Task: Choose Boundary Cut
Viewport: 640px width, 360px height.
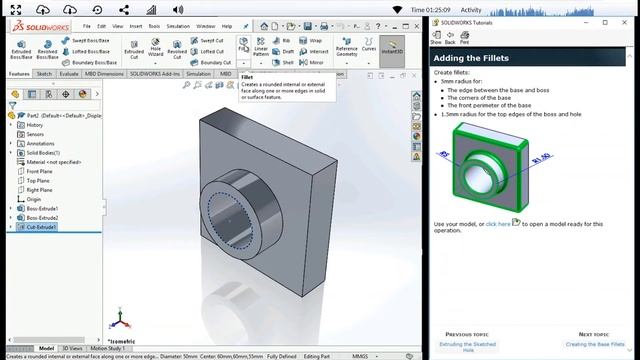Action: coord(211,62)
